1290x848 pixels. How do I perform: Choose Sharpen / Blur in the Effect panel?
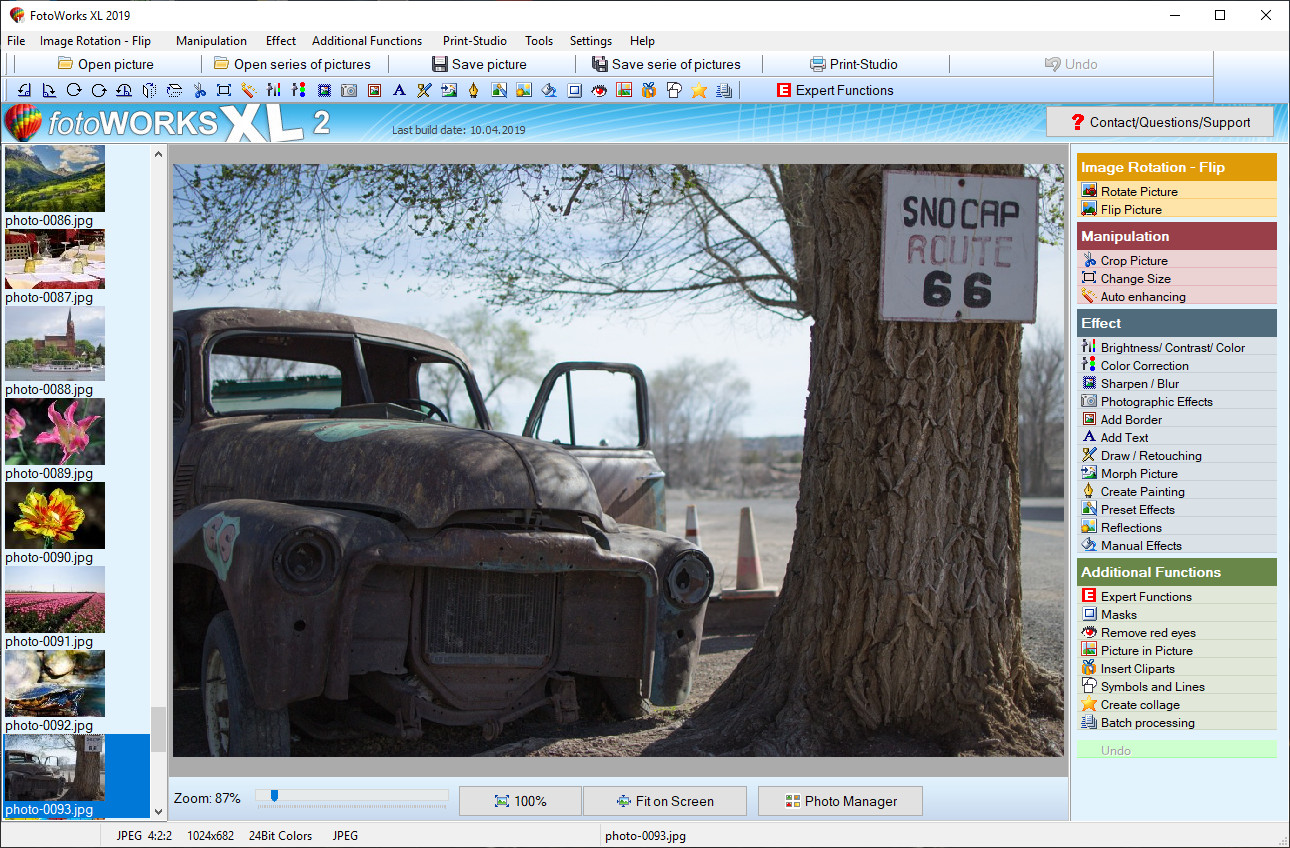point(1140,384)
